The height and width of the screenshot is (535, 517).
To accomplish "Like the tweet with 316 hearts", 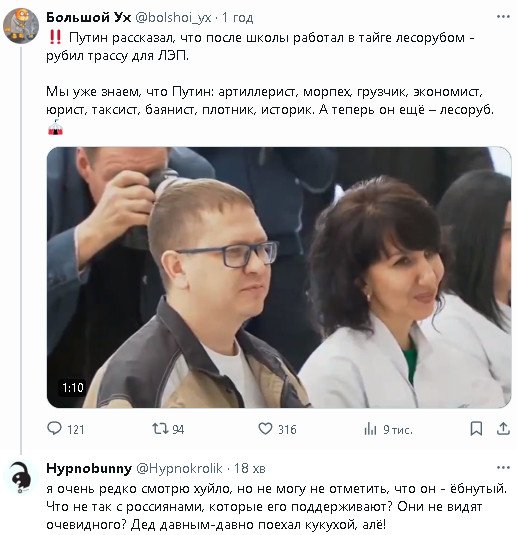I will [x=265, y=429].
